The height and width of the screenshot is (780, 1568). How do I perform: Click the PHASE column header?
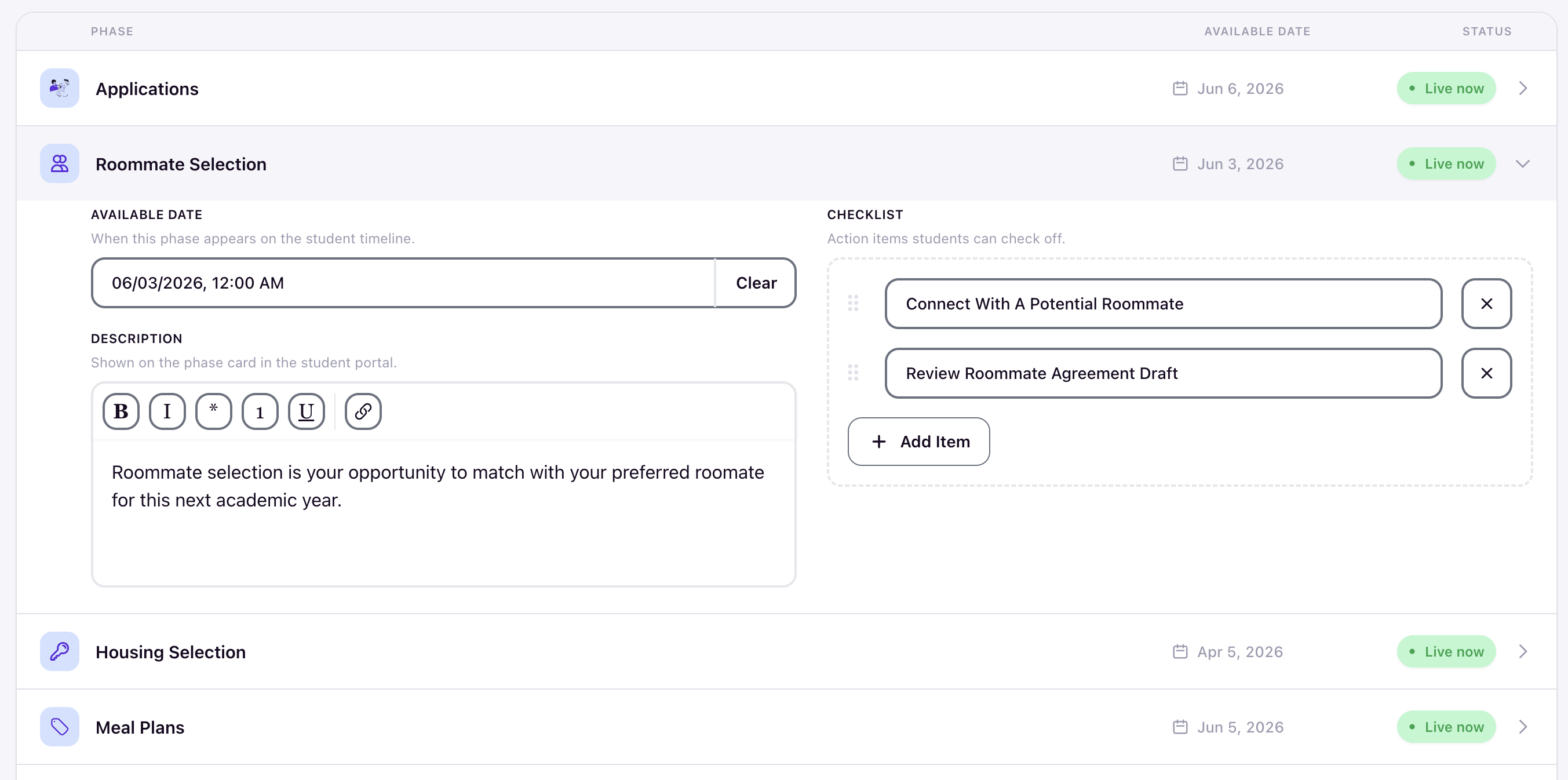click(x=112, y=32)
